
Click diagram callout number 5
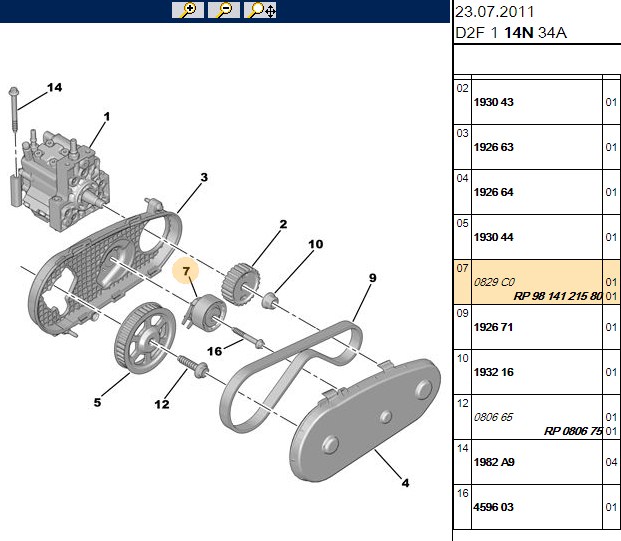point(97,403)
